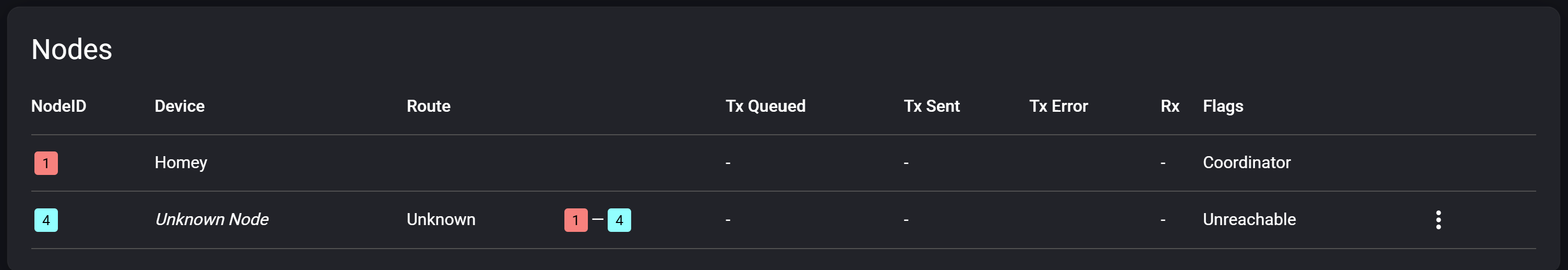Select the Route column header
Image resolution: width=1568 pixels, height=270 pixels.
[429, 106]
